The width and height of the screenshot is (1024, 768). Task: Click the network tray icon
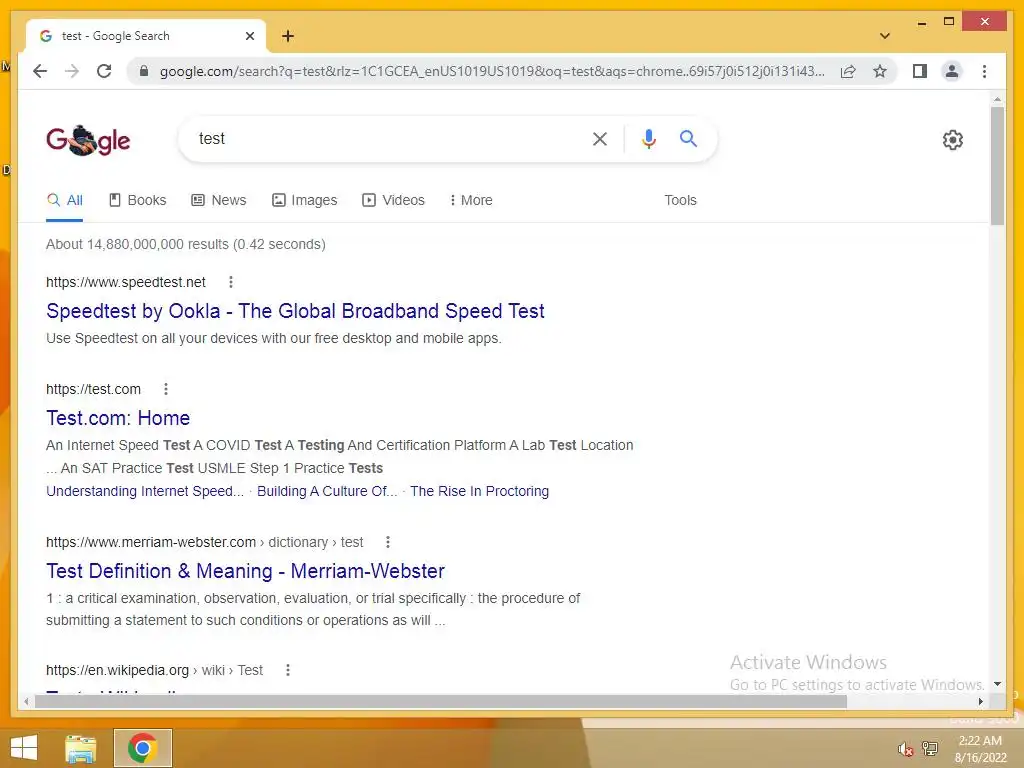[930, 749]
